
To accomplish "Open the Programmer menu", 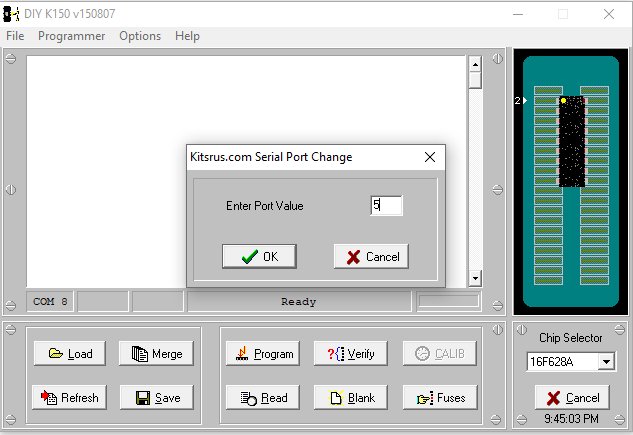I will pyautogui.click(x=71, y=36).
